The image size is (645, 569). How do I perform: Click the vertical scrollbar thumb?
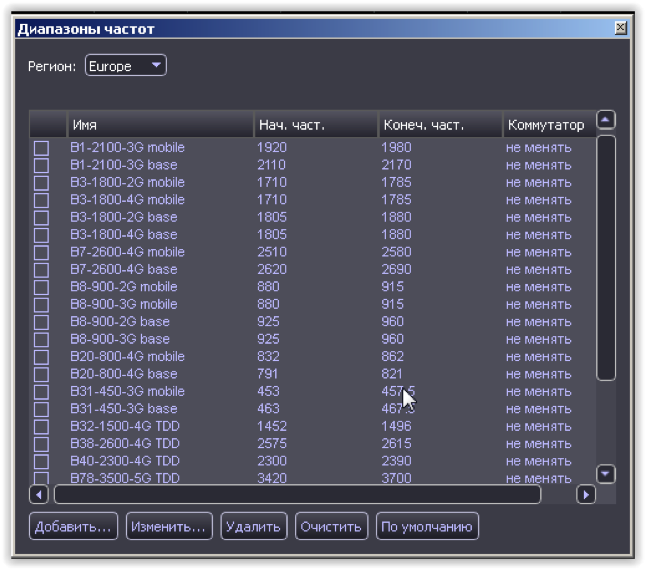click(606, 258)
